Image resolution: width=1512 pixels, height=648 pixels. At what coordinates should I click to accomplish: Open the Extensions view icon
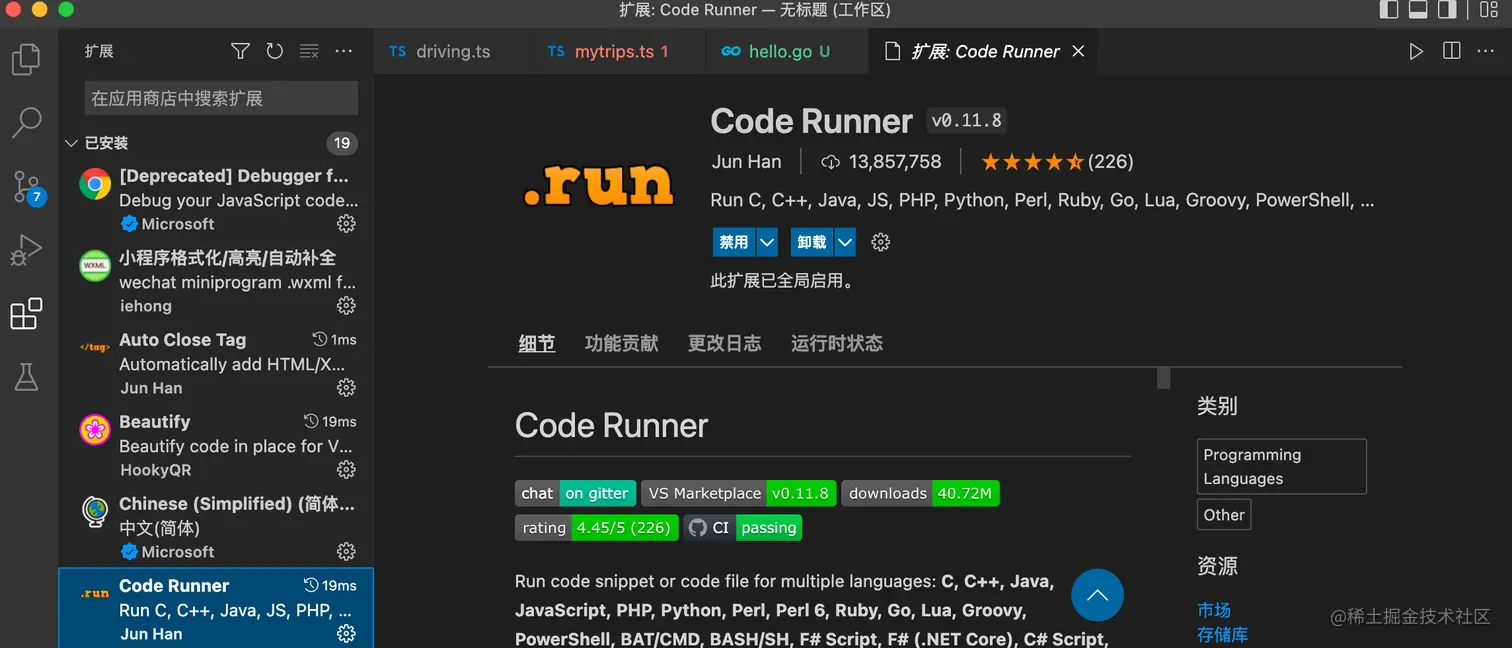click(26, 314)
